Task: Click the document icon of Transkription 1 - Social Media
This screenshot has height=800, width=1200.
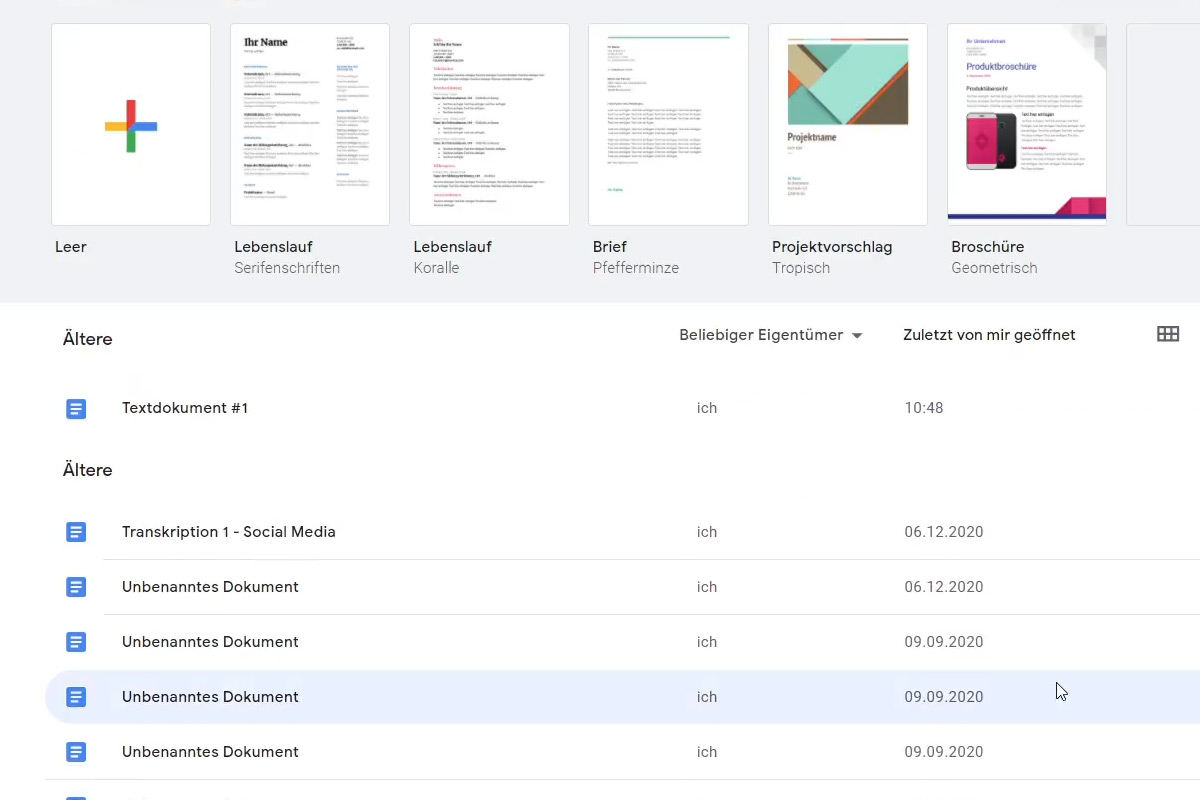Action: [76, 532]
